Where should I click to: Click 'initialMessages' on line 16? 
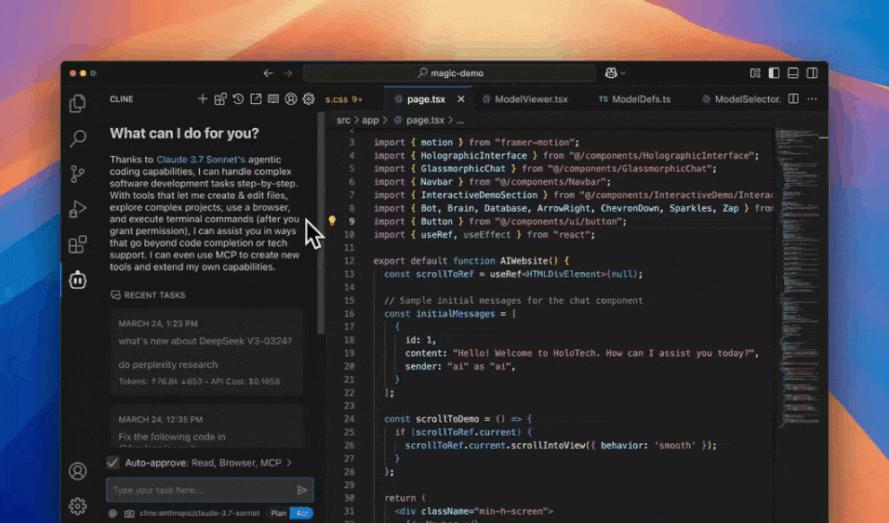tap(455, 314)
